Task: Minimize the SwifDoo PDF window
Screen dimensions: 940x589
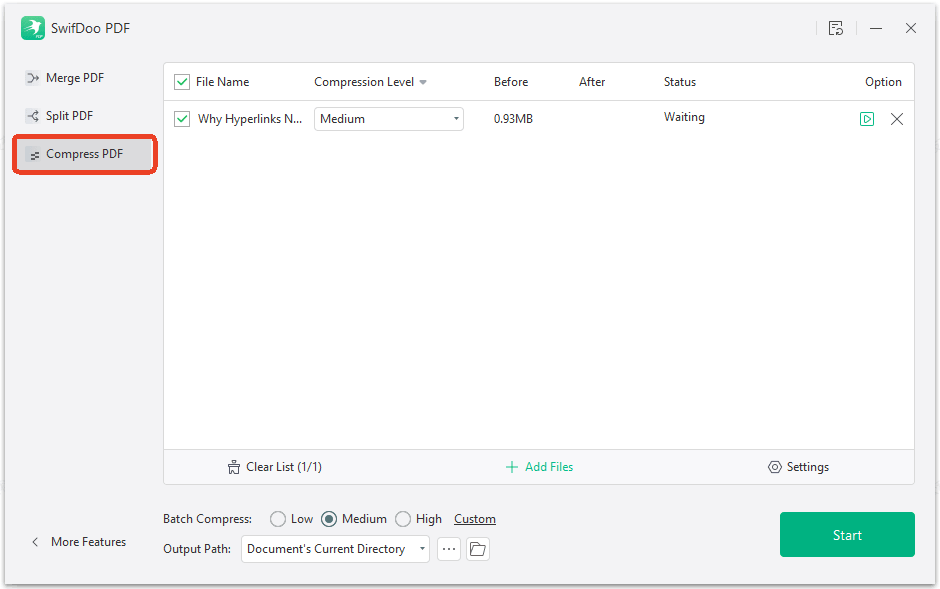Action: (x=876, y=28)
